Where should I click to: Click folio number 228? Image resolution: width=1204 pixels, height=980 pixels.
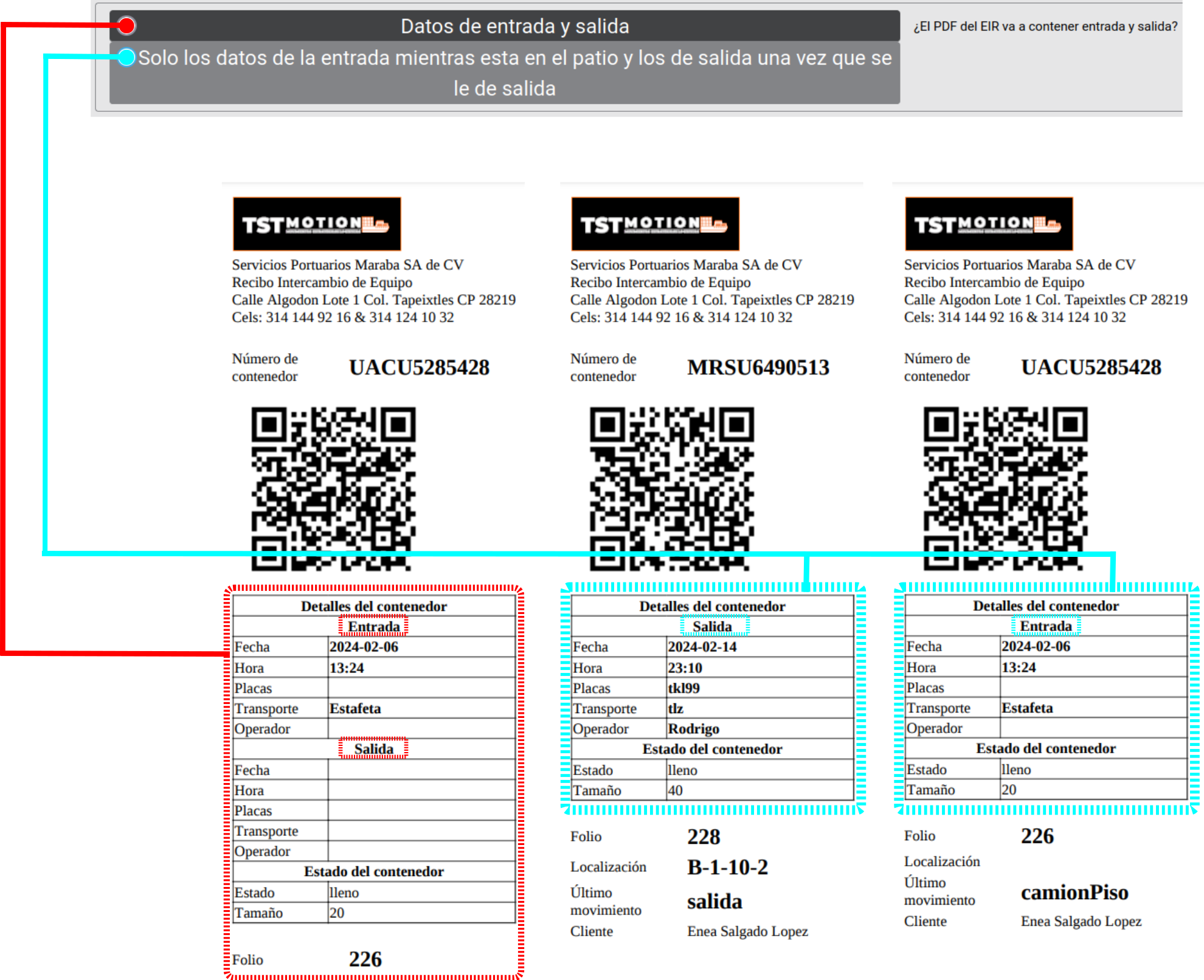(x=704, y=837)
